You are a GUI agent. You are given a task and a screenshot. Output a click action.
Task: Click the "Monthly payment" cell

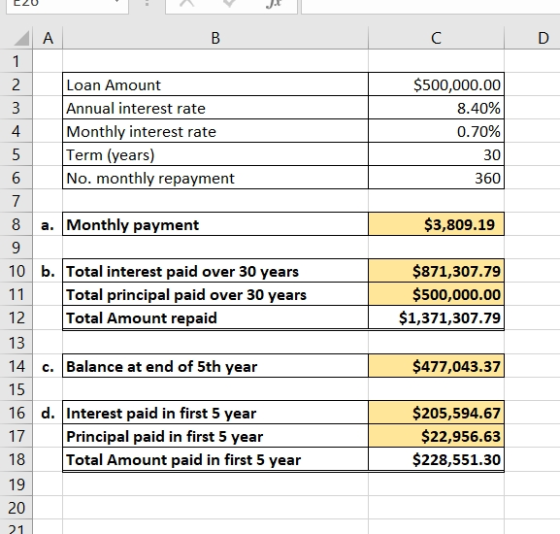coord(215,224)
